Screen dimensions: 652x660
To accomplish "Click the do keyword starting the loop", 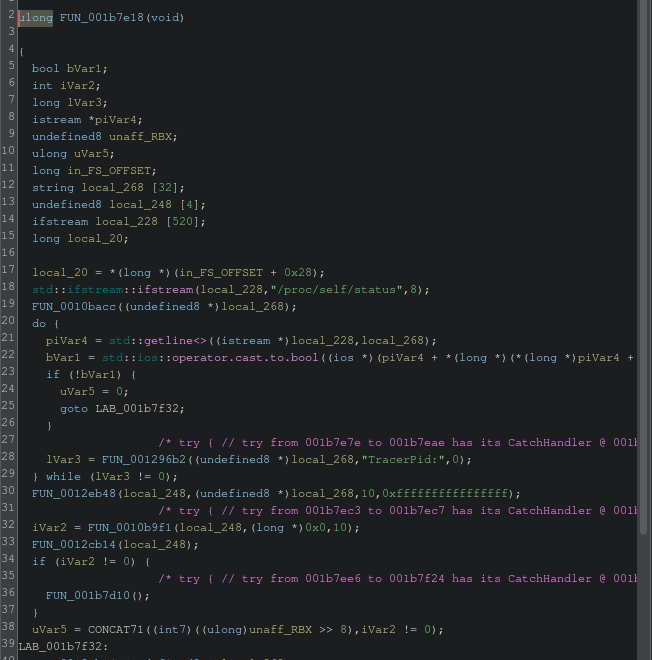I will pyautogui.click(x=39, y=323).
